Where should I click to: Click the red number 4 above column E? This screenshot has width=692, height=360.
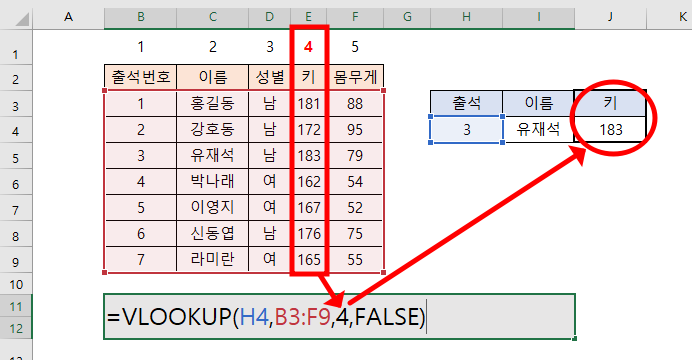pyautogui.click(x=308, y=47)
